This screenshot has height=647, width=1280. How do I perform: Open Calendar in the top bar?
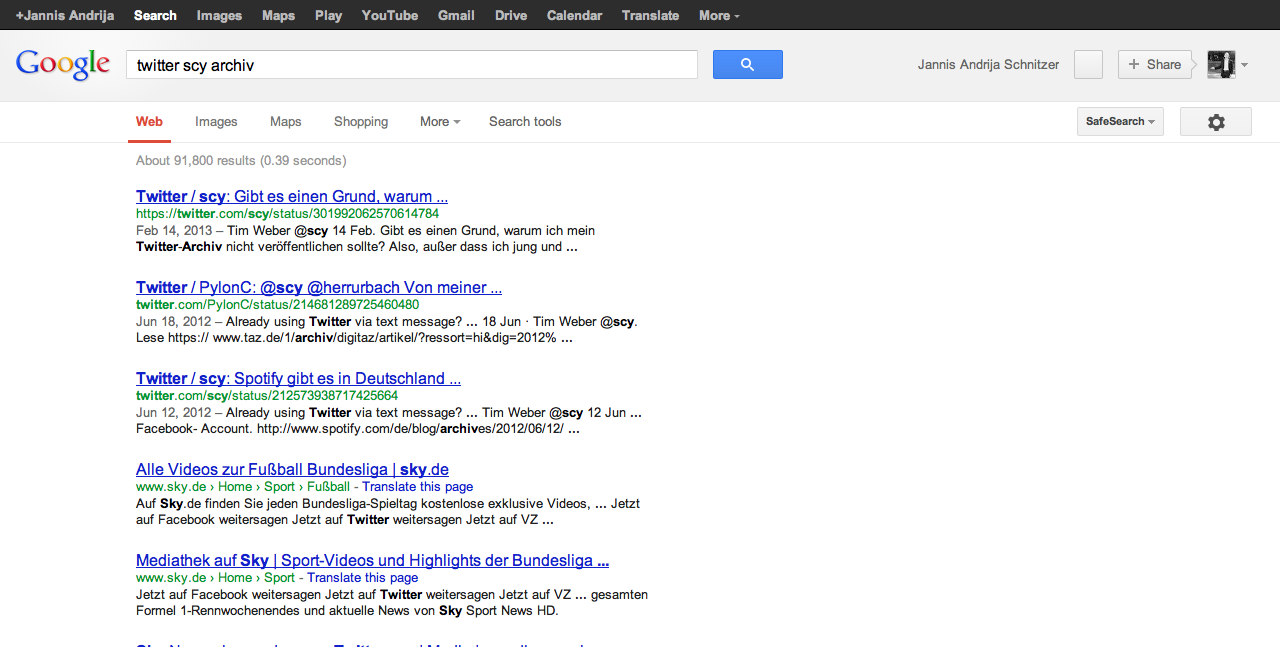click(x=574, y=15)
